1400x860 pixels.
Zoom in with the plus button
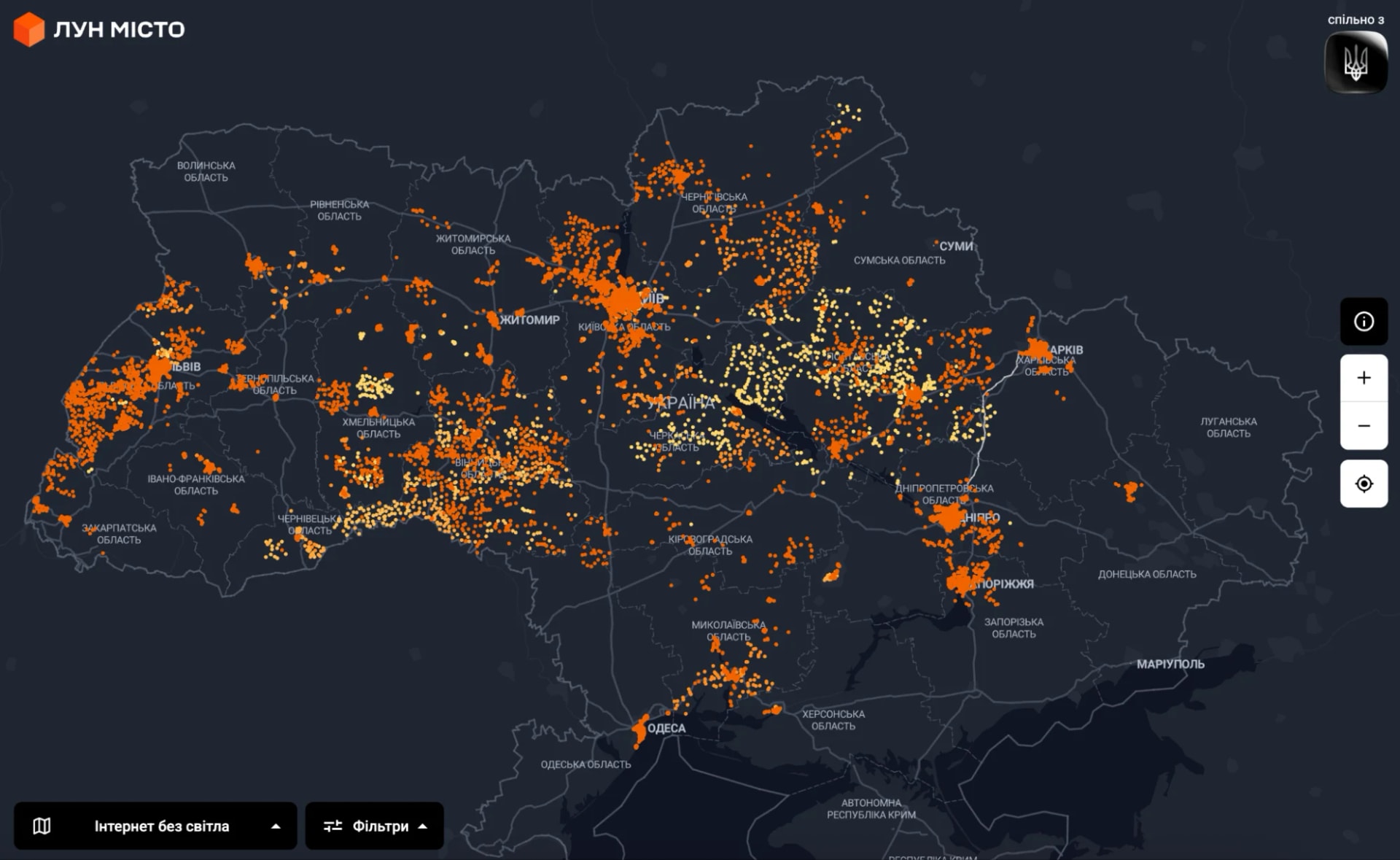pyautogui.click(x=1364, y=378)
